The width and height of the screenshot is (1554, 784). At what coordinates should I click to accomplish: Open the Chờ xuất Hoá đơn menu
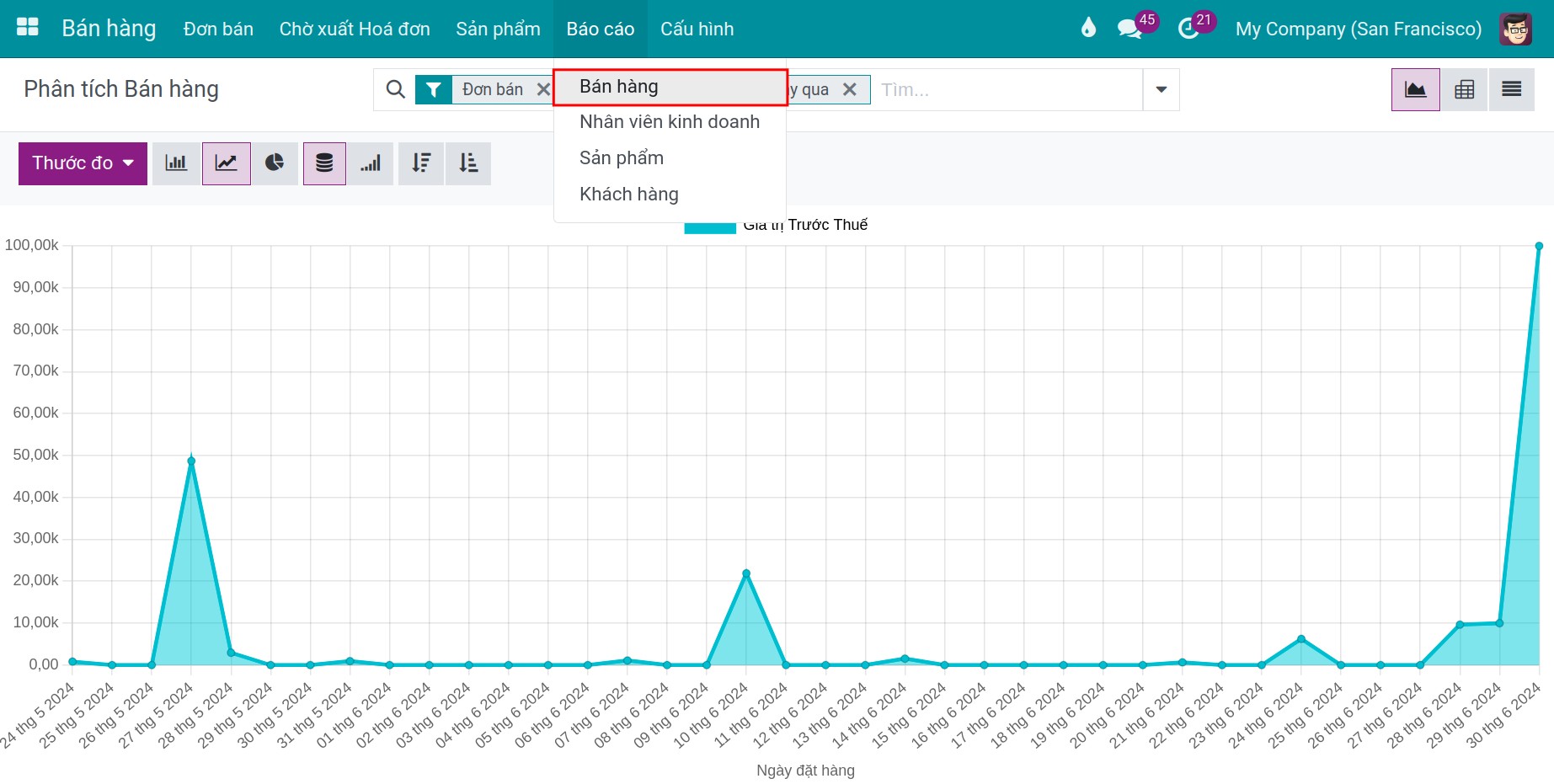click(355, 29)
